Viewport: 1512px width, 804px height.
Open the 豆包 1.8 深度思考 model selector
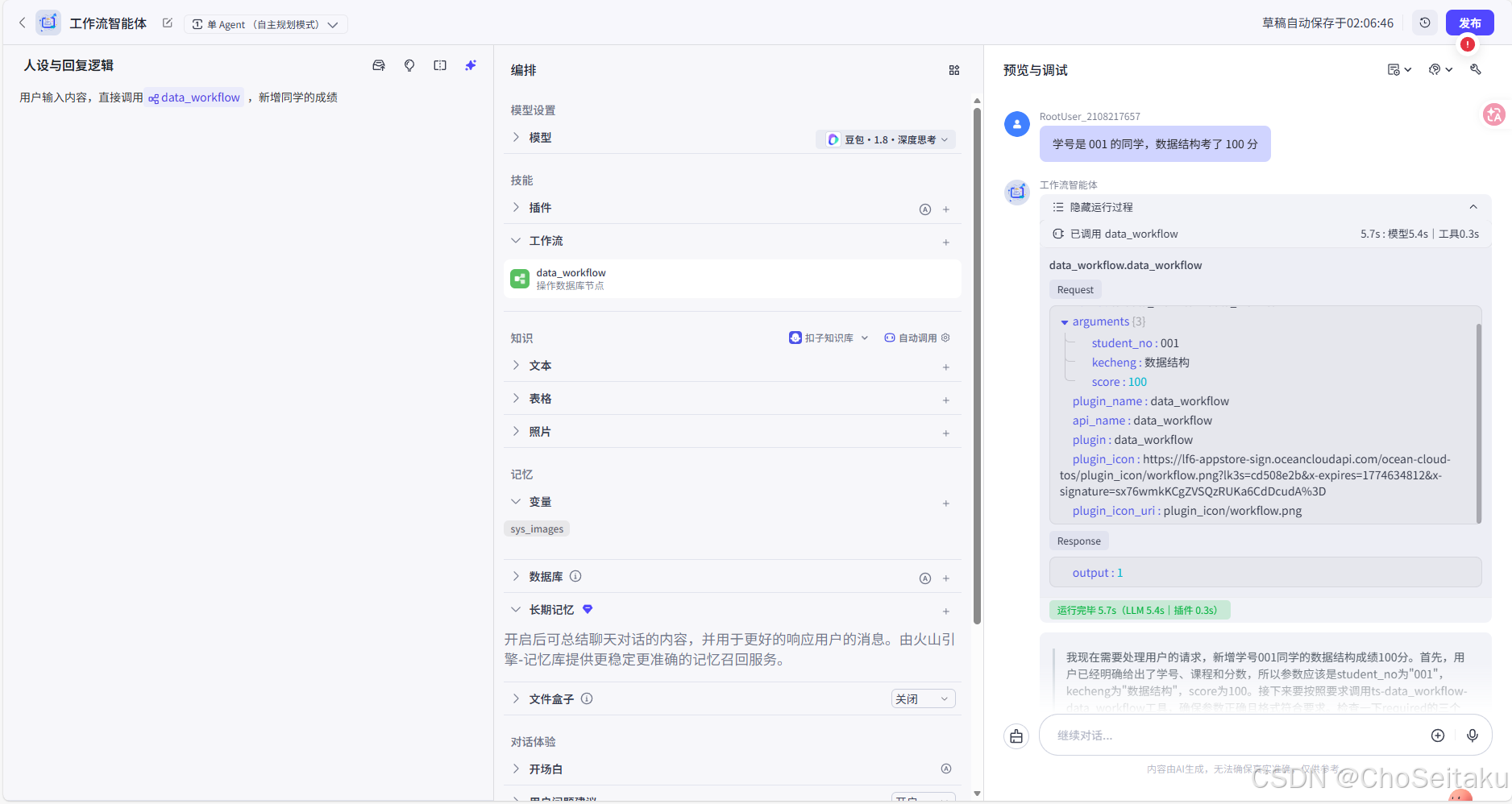pyautogui.click(x=887, y=139)
